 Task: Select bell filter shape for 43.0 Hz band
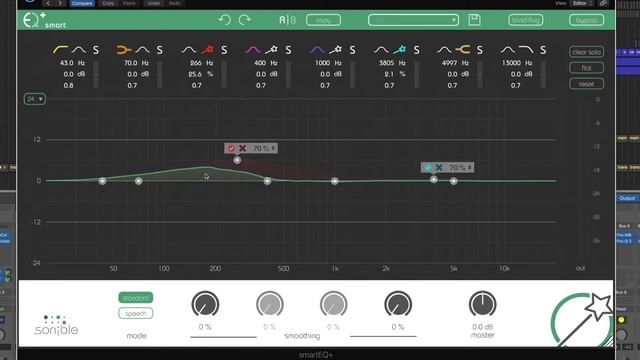[79, 50]
